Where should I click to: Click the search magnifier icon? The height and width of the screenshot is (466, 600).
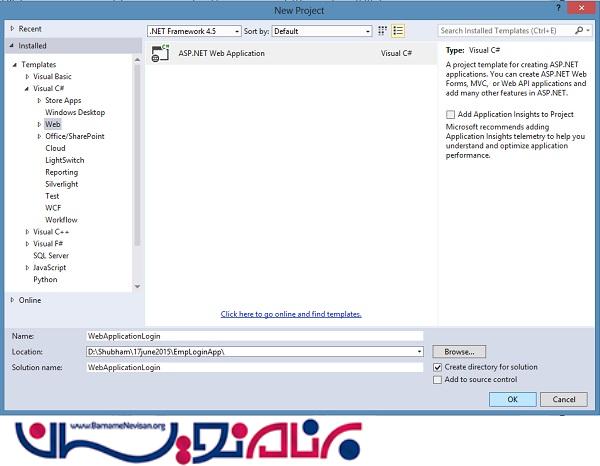[x=580, y=31]
